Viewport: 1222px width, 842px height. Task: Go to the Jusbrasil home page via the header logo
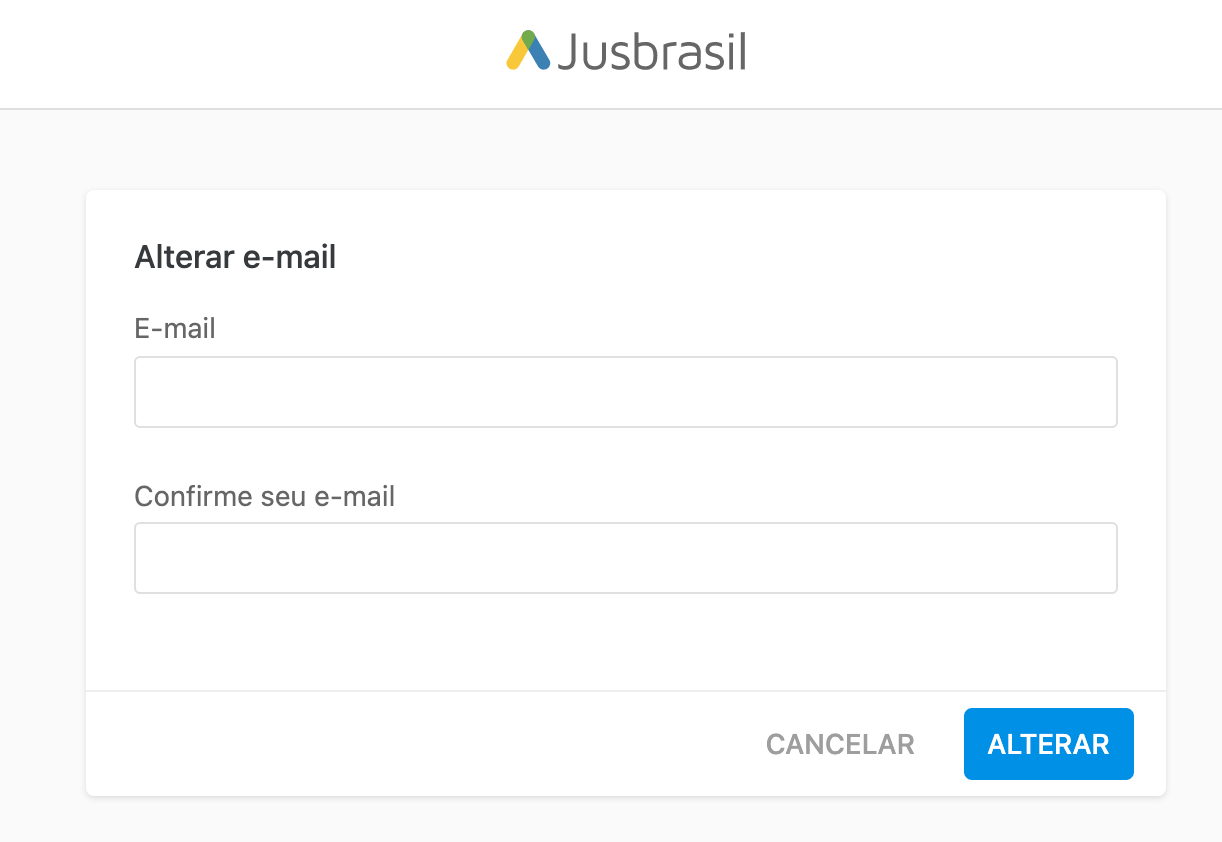pyautogui.click(x=626, y=51)
